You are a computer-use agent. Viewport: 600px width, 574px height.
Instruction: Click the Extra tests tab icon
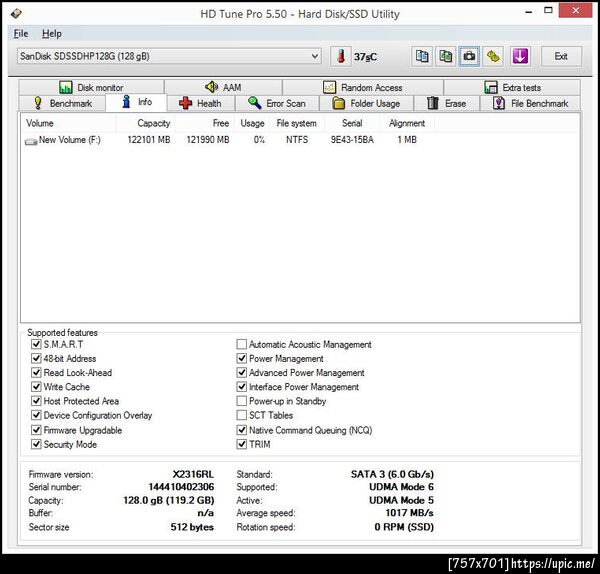491,88
